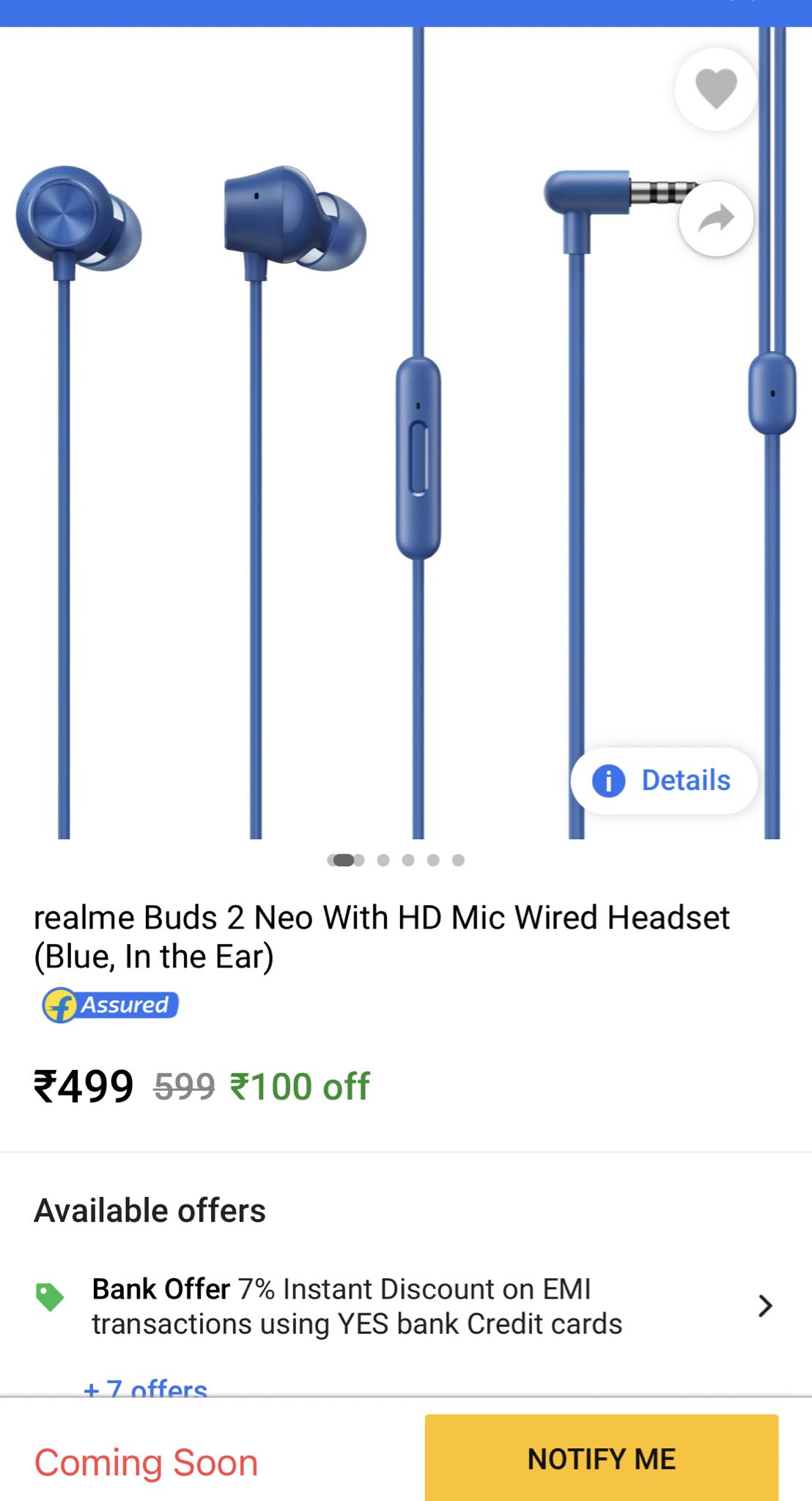The image size is (812, 1501).
Task: Tap the earphones product image
Action: click(406, 432)
